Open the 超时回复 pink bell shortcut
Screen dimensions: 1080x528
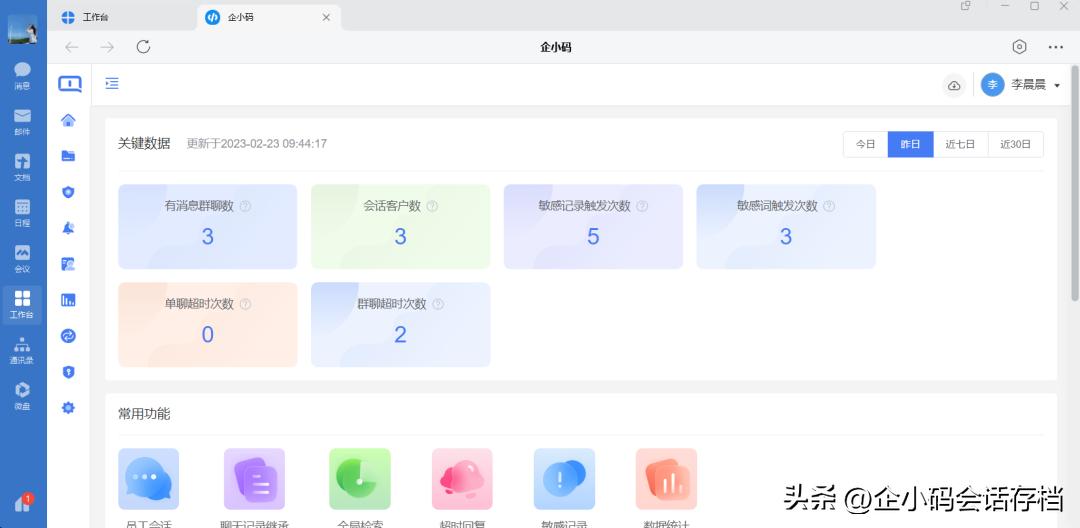click(462, 479)
